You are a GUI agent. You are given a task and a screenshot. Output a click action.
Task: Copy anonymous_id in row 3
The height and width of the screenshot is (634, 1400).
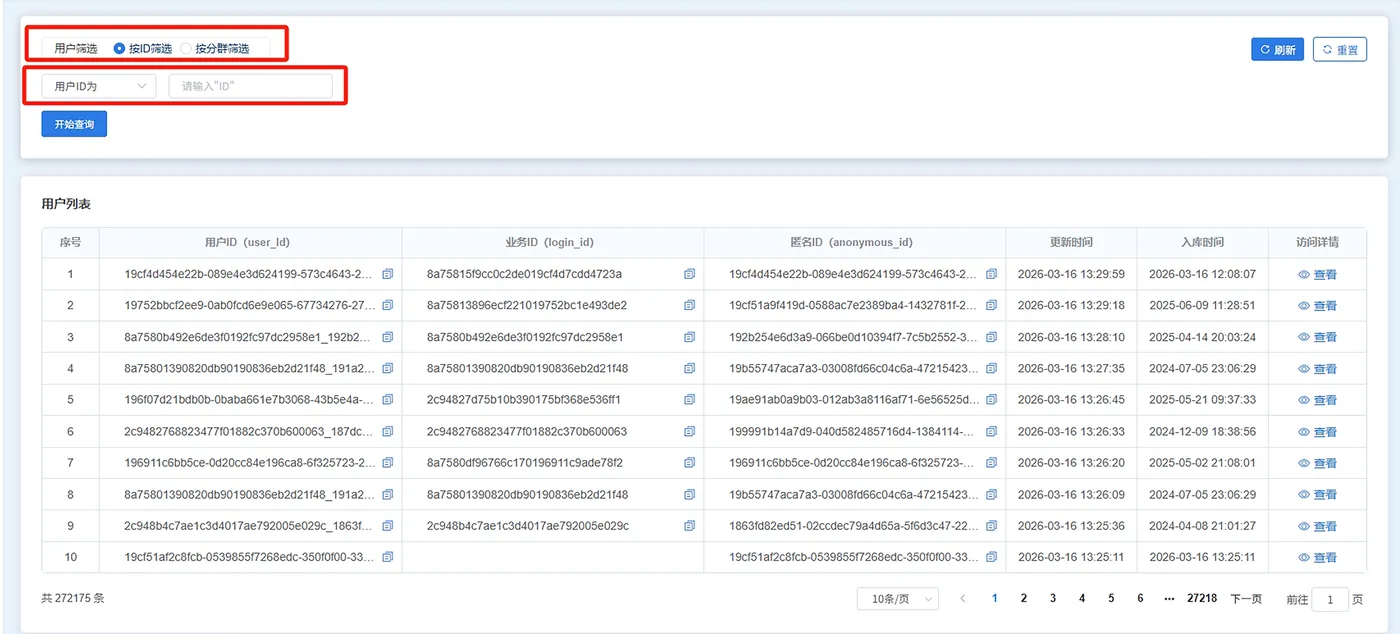[991, 337]
